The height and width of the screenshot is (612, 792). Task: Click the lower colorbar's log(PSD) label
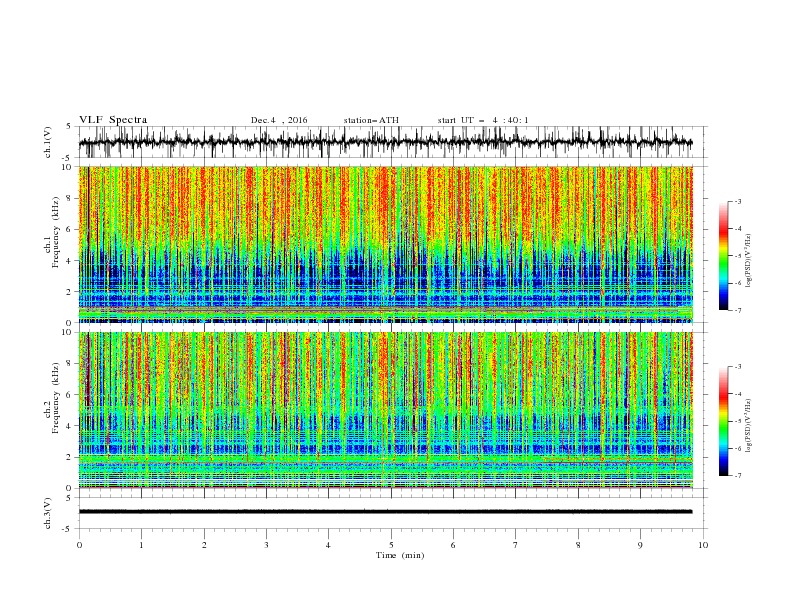749,426
